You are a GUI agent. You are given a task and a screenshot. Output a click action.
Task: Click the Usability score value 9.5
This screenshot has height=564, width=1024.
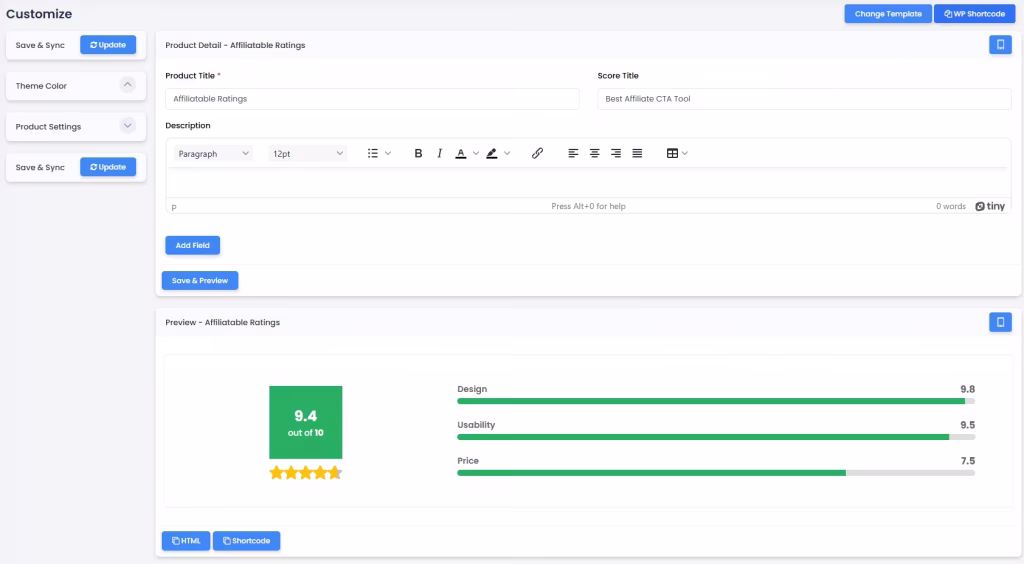(967, 425)
